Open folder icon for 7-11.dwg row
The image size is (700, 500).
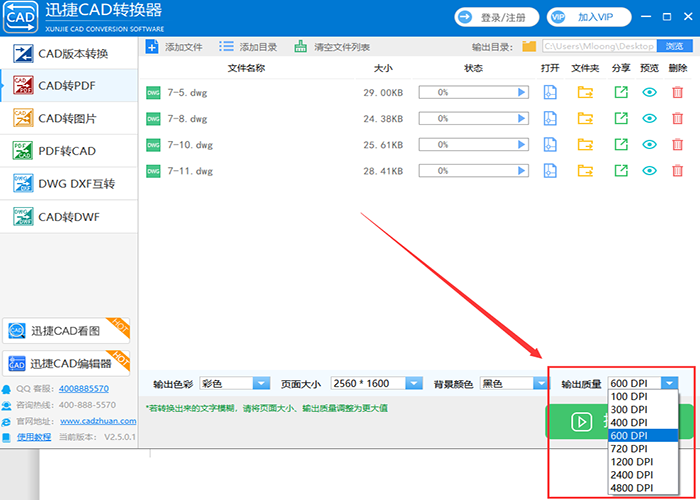(x=585, y=171)
